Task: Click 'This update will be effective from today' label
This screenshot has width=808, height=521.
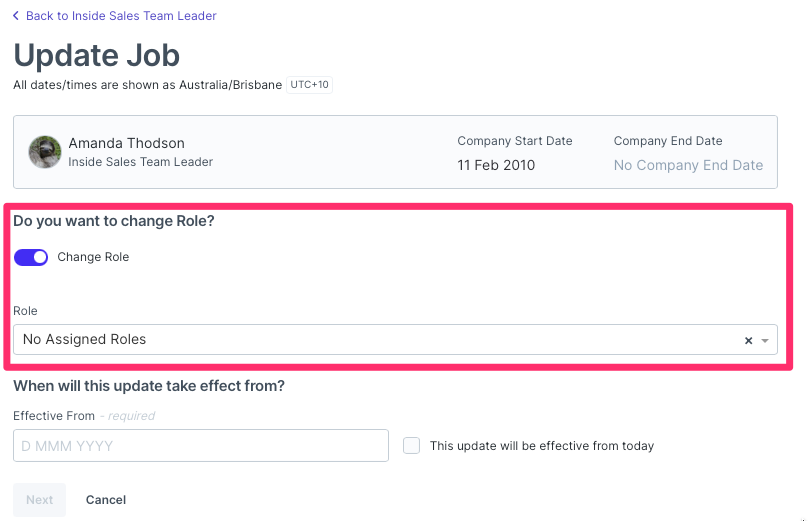Action: [542, 446]
